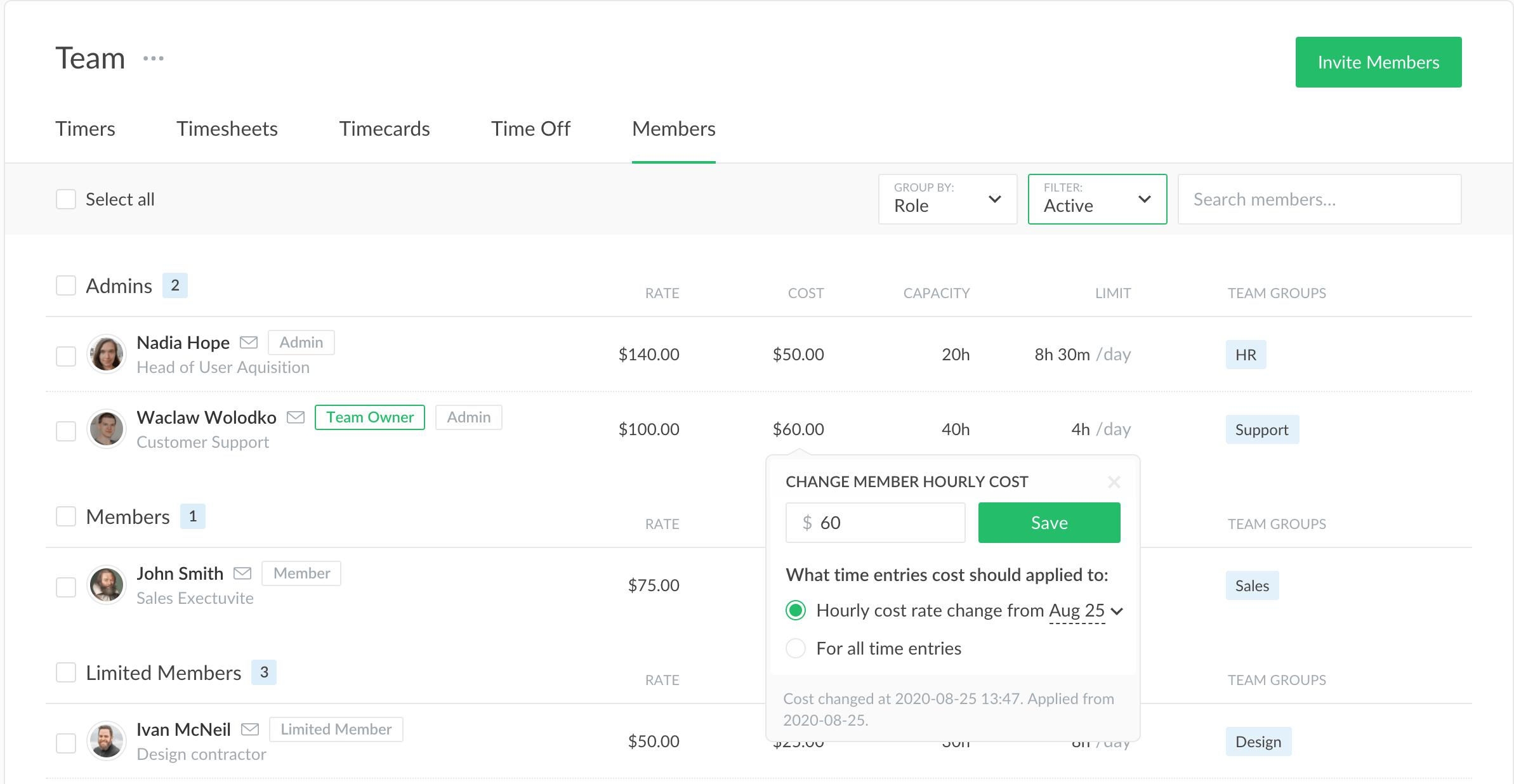Save the new hourly cost

click(1049, 523)
